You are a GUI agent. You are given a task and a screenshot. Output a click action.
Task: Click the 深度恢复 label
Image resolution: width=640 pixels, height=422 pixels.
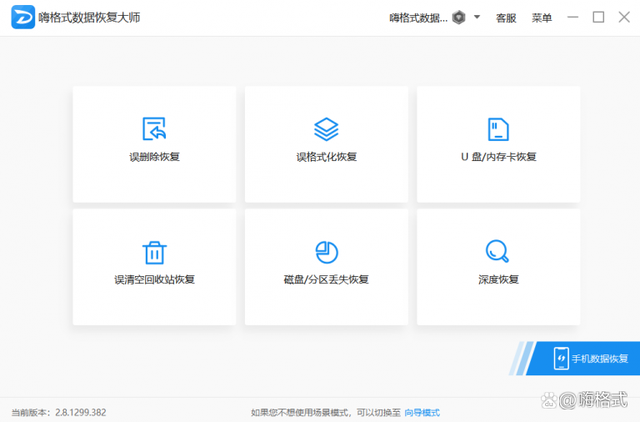click(498, 280)
